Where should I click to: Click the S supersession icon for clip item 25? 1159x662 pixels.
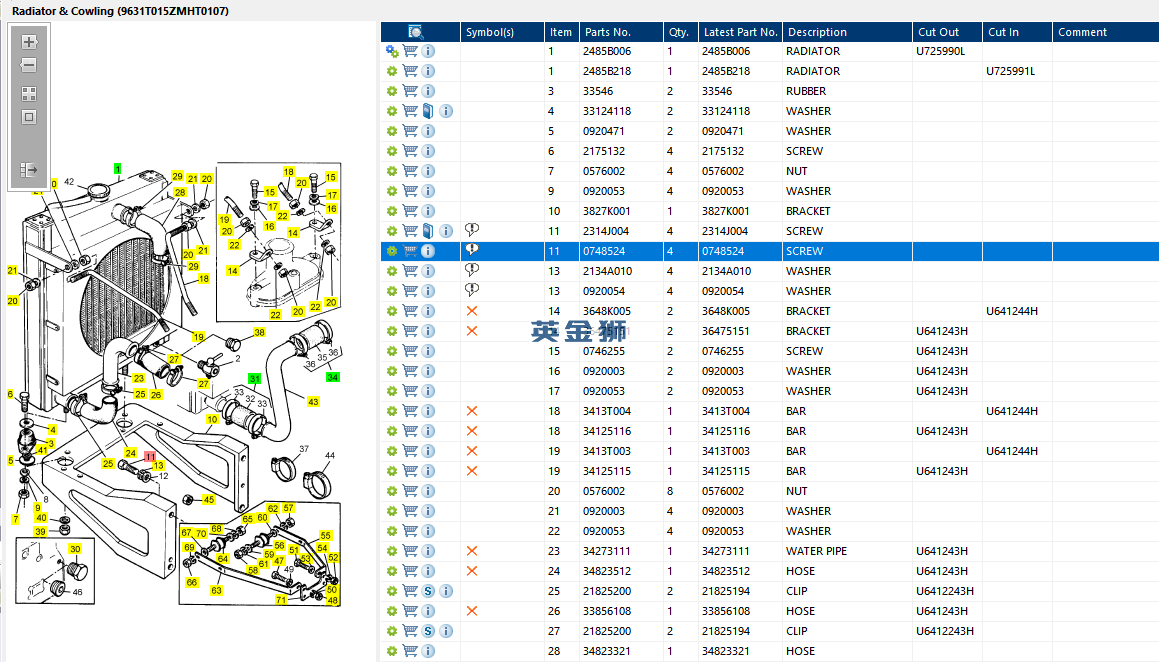point(428,591)
